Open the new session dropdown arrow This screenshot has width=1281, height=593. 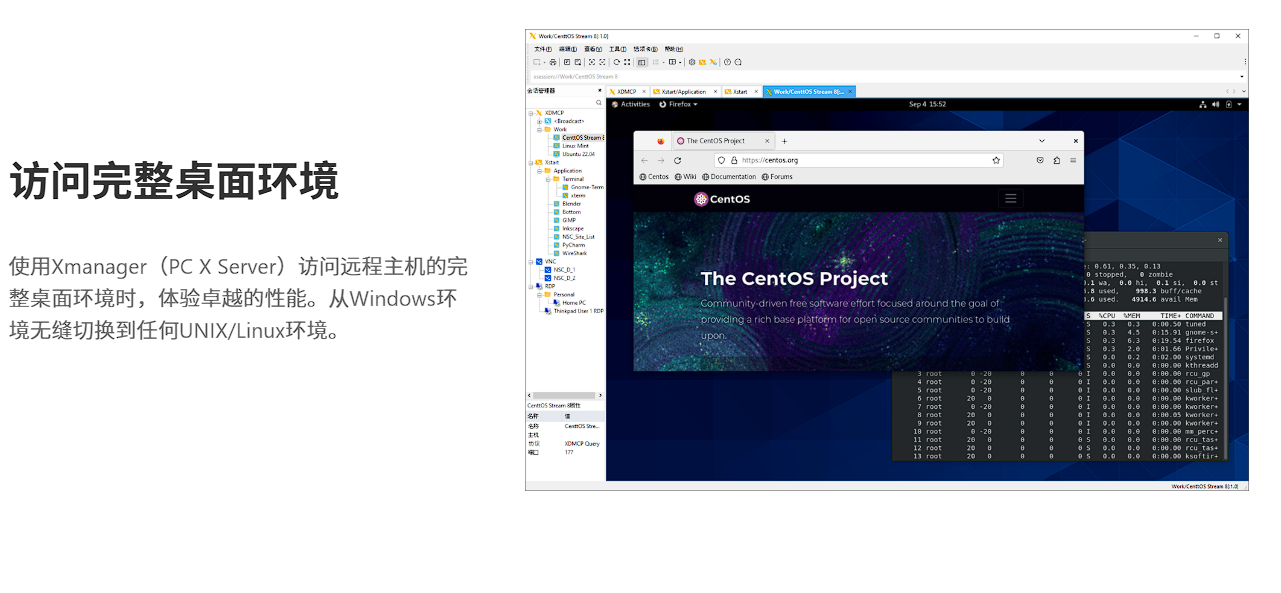tap(544, 62)
